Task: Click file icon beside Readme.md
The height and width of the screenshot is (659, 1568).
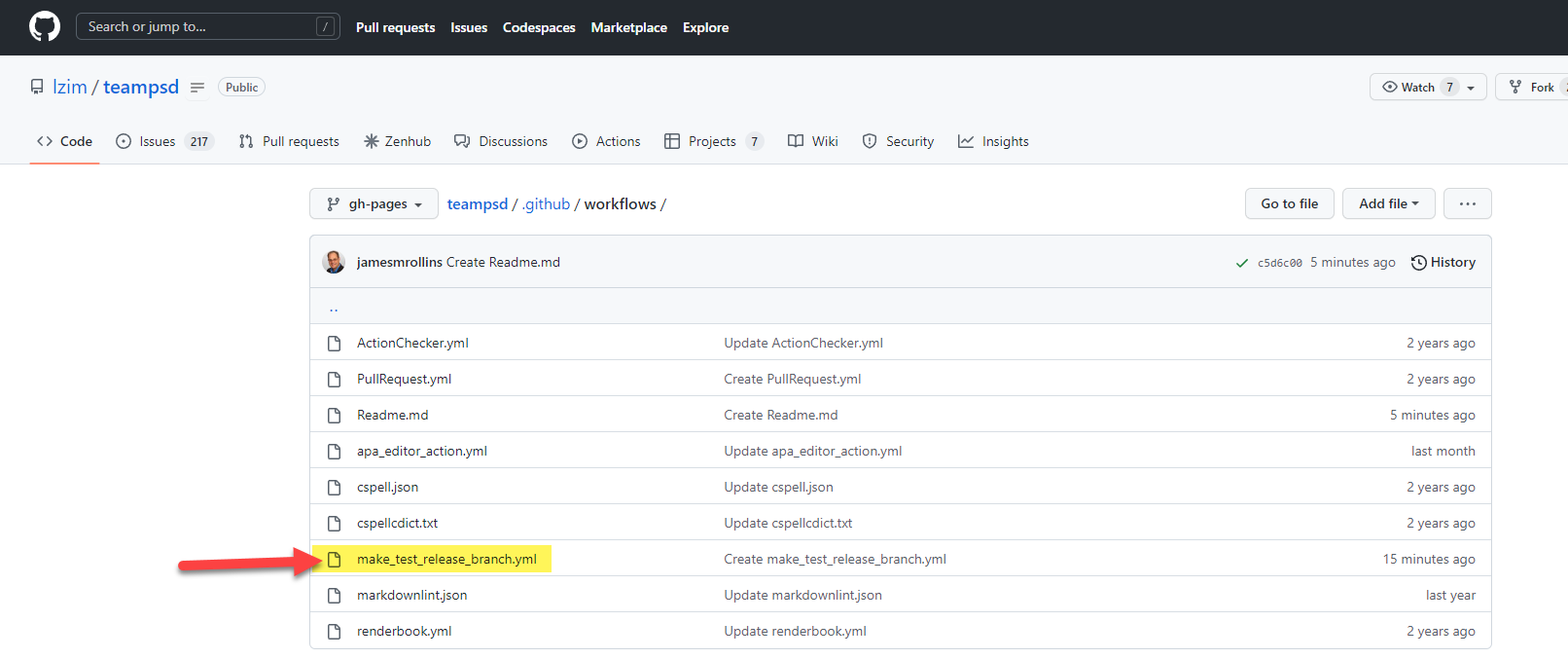Action: click(334, 415)
